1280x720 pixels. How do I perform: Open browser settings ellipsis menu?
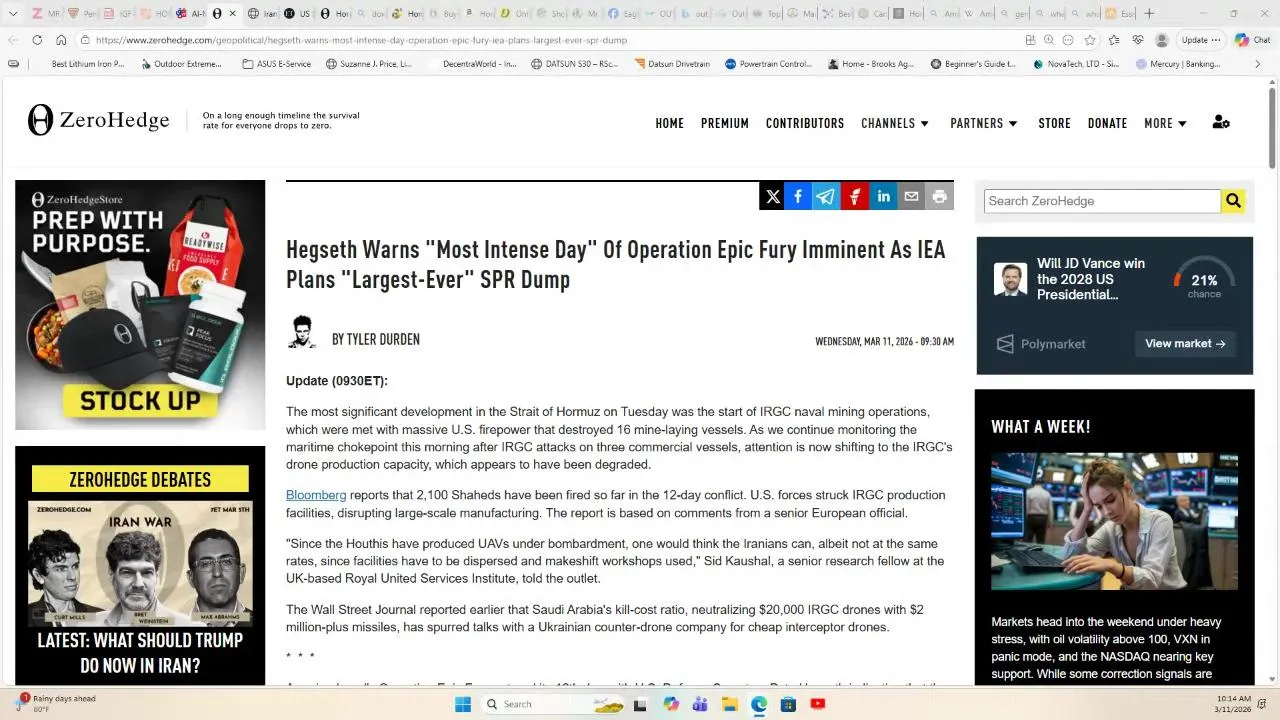[1216, 40]
